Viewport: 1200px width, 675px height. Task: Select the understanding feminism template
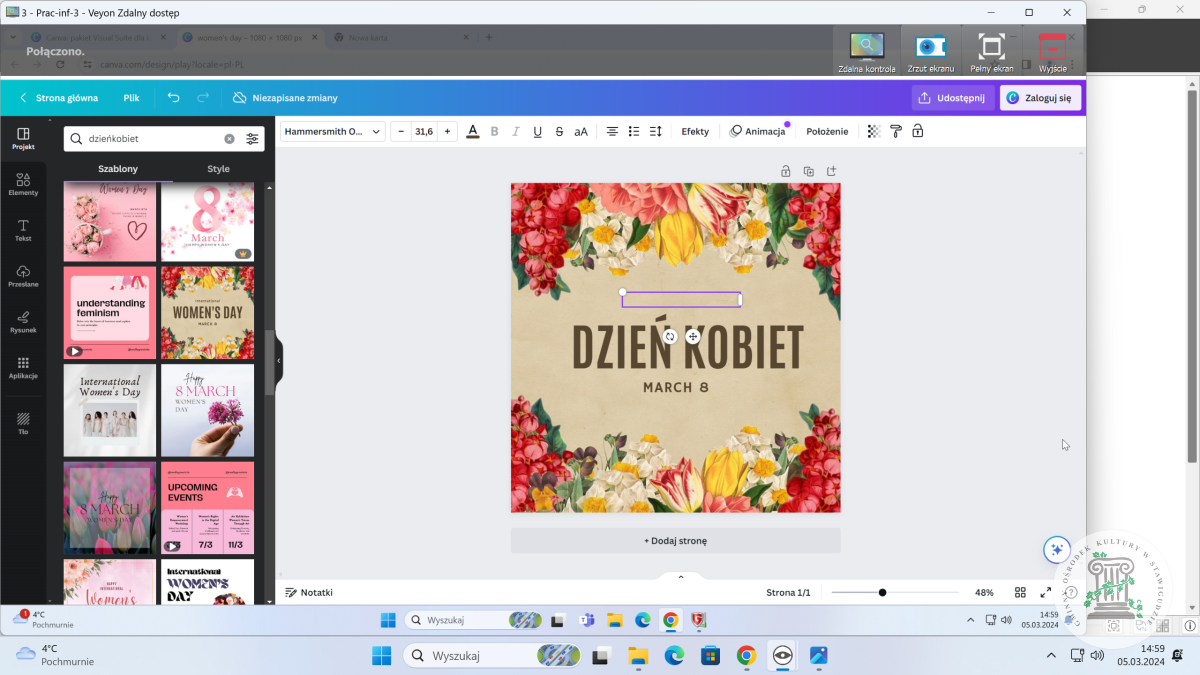(x=110, y=312)
